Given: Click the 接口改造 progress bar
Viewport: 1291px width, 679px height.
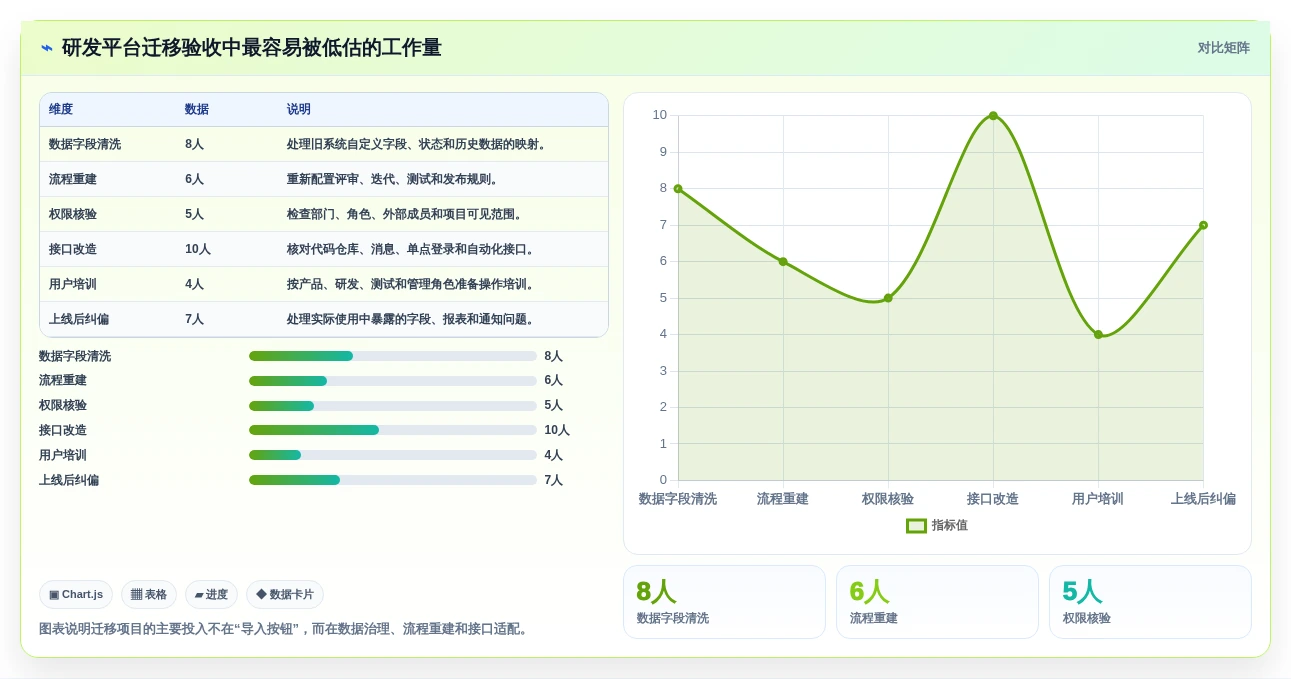Looking at the screenshot, I should (x=393, y=430).
